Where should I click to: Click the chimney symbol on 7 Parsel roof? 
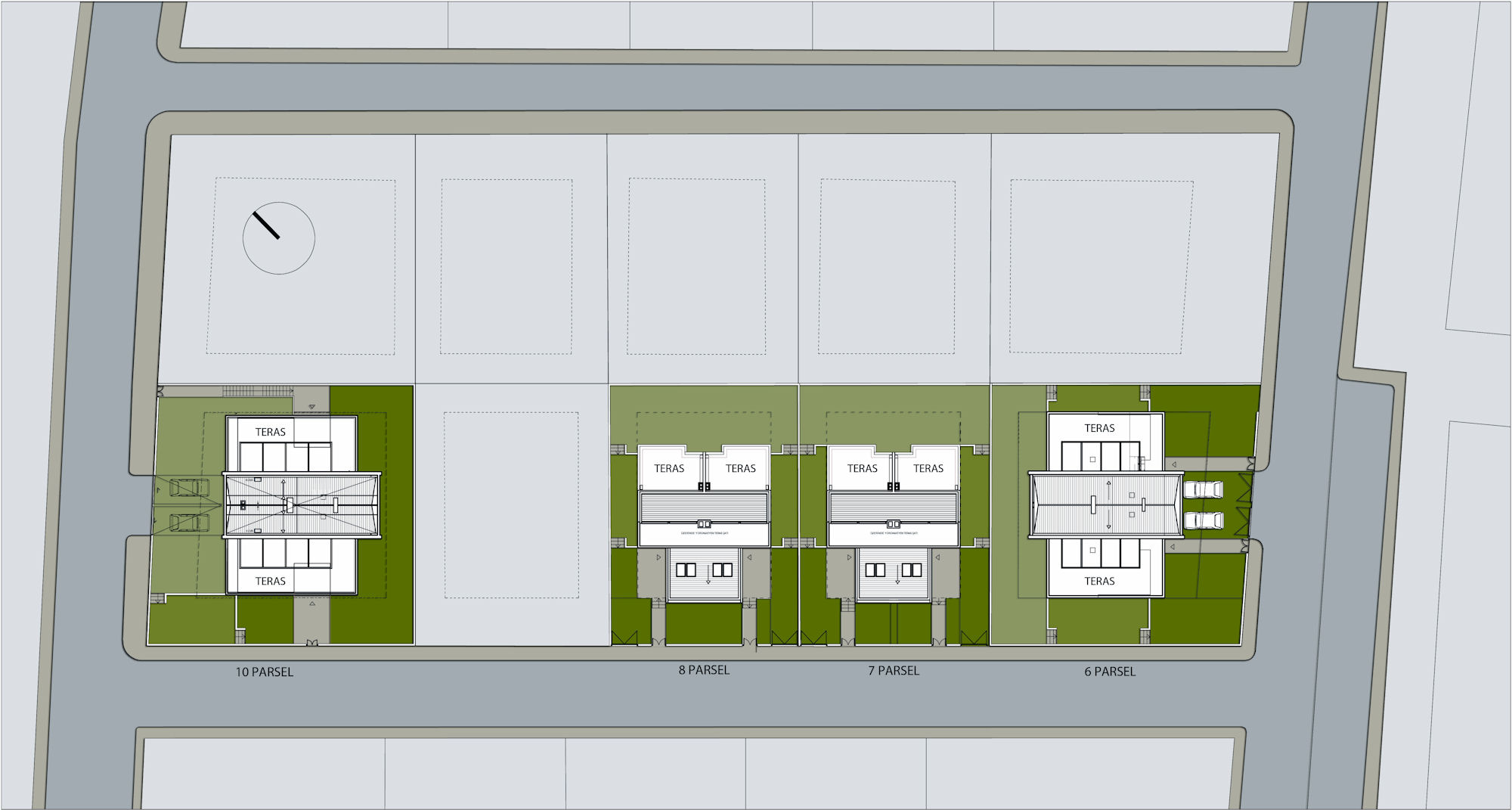click(x=894, y=523)
